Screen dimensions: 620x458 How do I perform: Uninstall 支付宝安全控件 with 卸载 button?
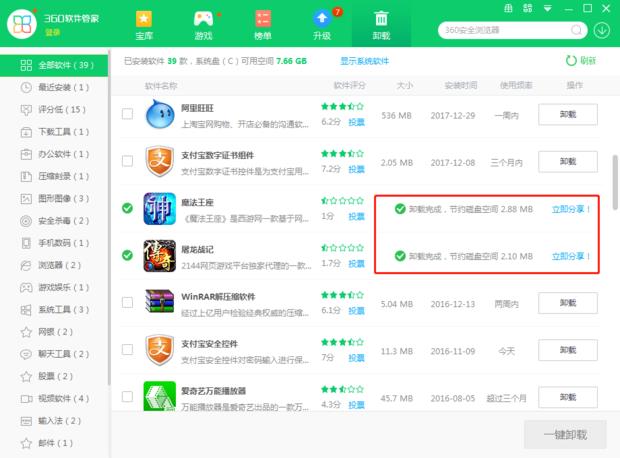[568, 350]
